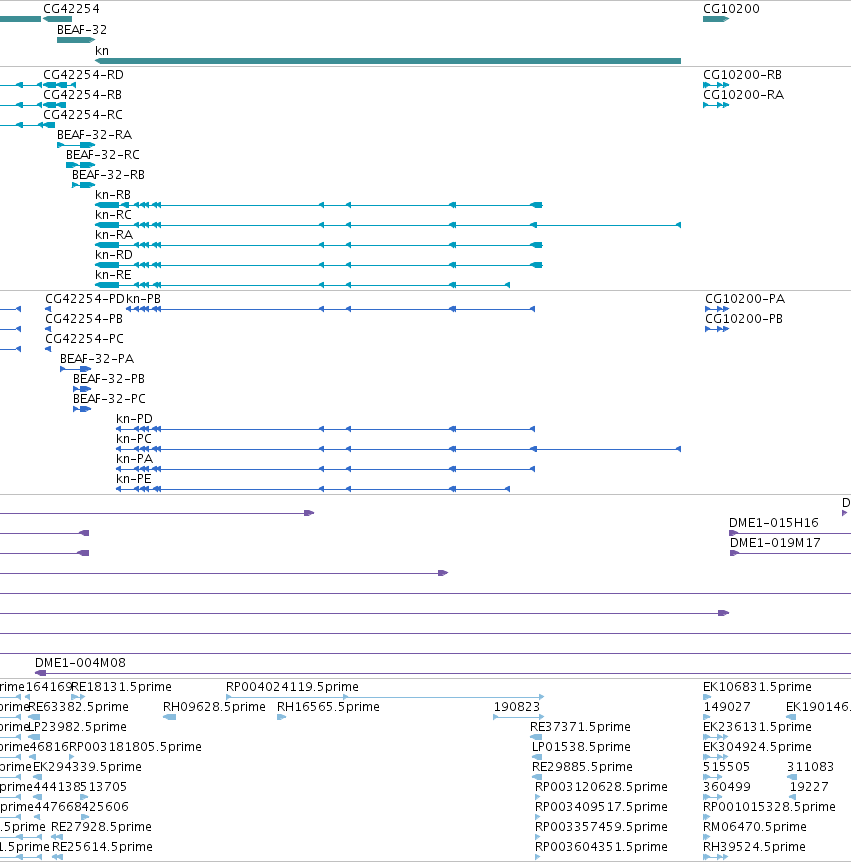Click the kn-RE transcript label
The height and width of the screenshot is (862, 851).
point(113,274)
